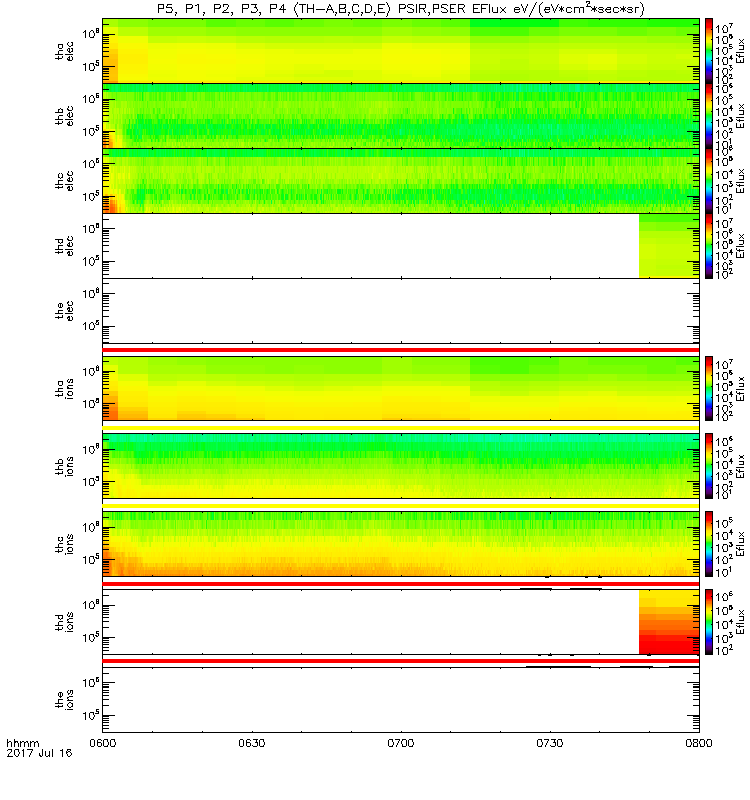Screen dimensions: 750x800
Task: Select the 'tha ions' panel label
Action: pyautogui.click(x=65, y=388)
